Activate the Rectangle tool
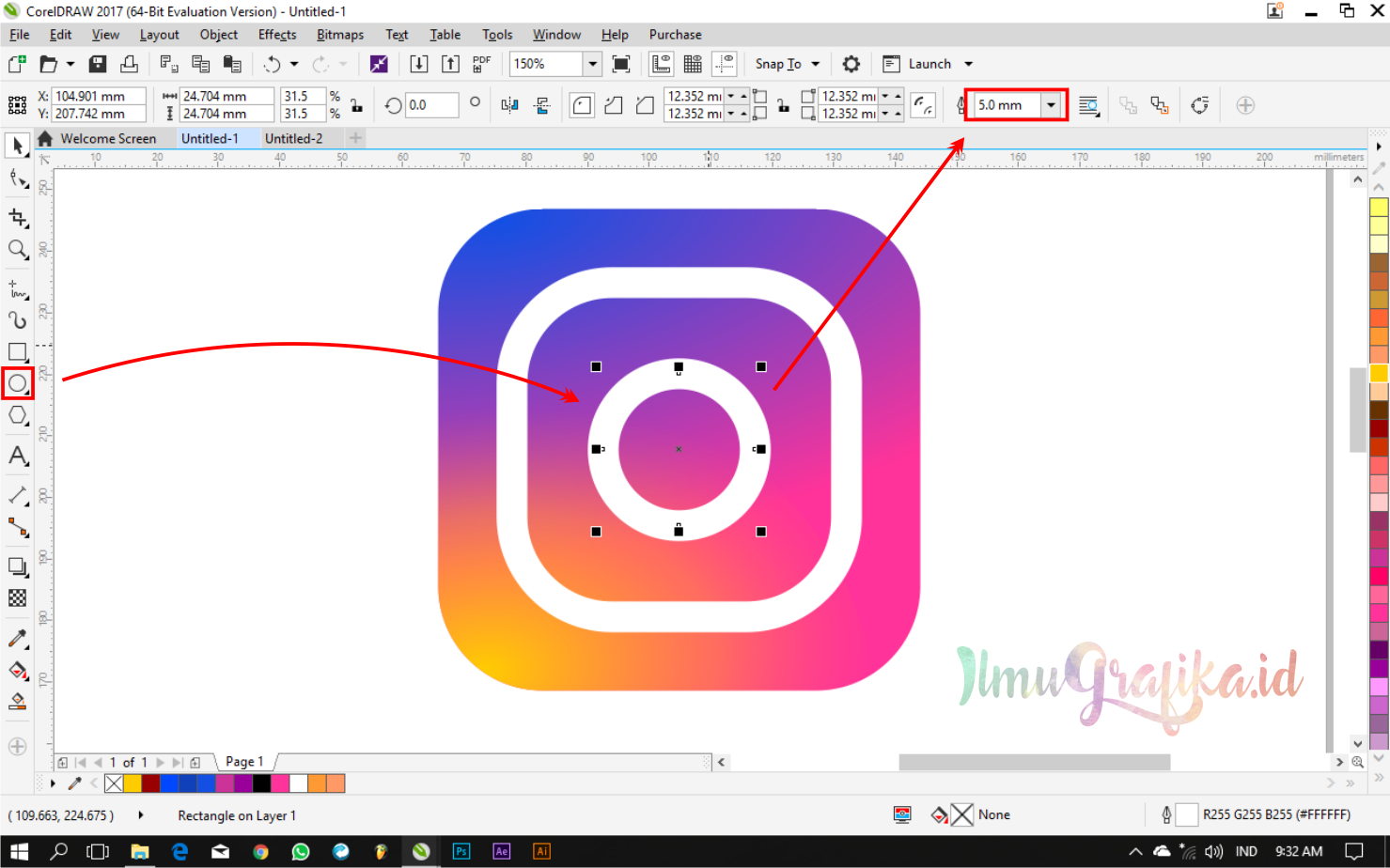 click(x=17, y=351)
